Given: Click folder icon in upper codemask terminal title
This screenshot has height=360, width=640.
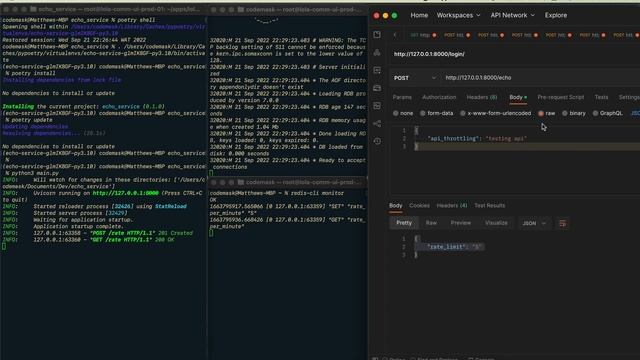Looking at the screenshot, I should pos(241,9).
